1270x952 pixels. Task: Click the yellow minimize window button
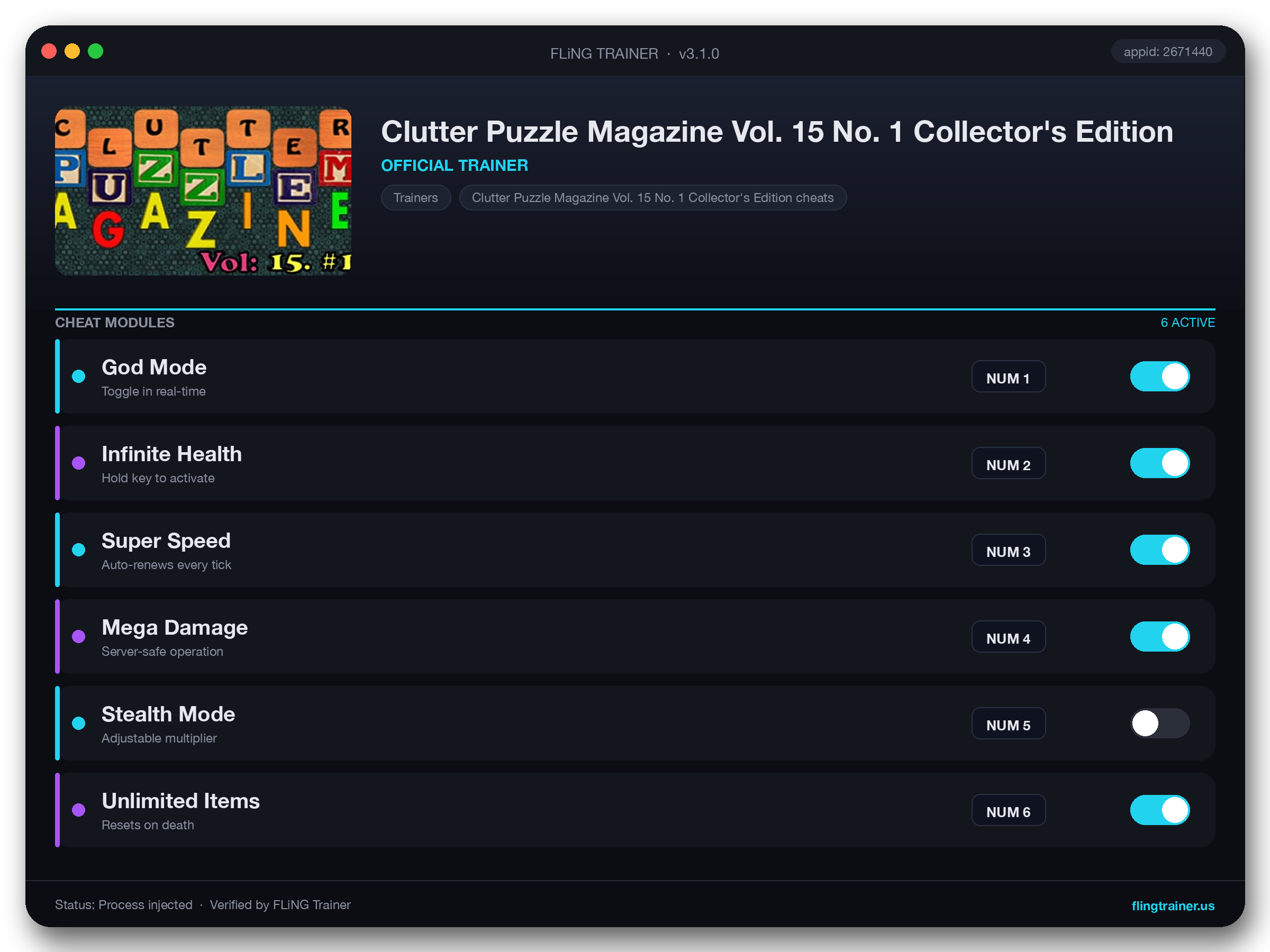[x=72, y=52]
